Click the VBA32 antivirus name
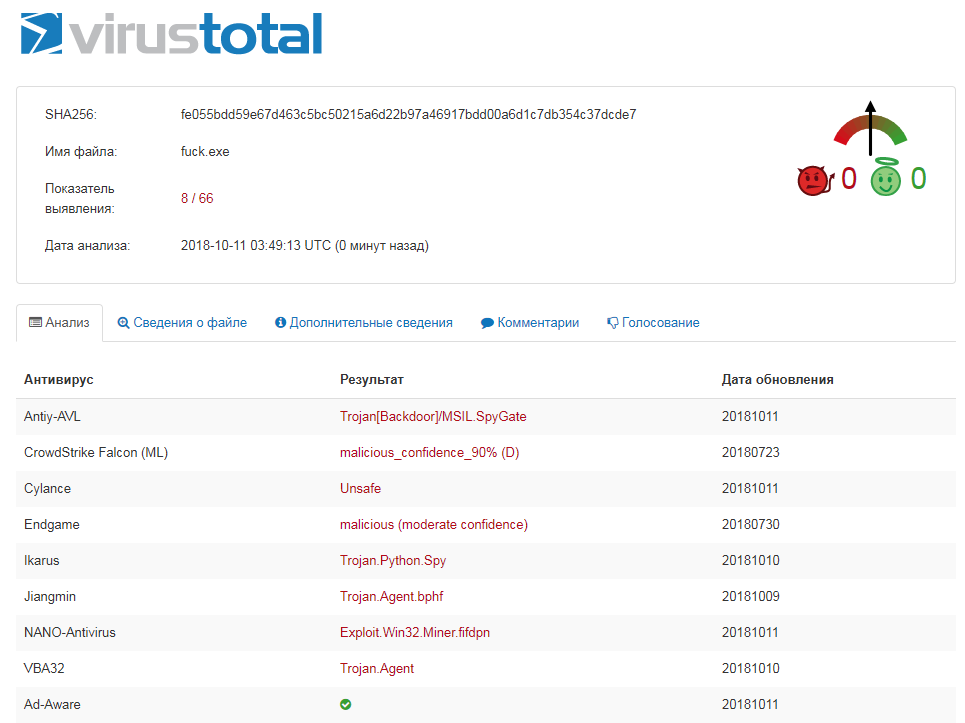Image resolution: width=965 pixels, height=723 pixels. point(44,668)
